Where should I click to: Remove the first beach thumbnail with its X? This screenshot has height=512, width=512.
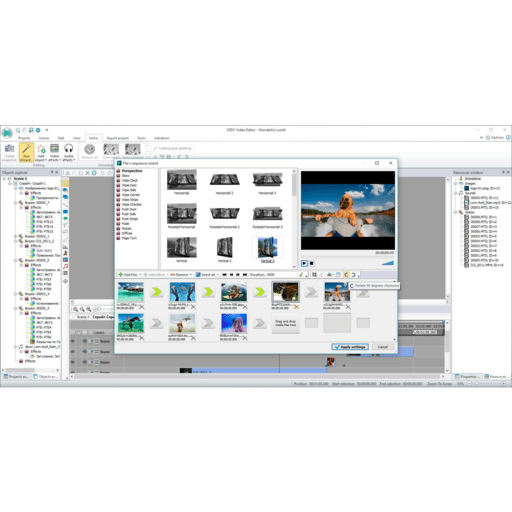point(142,307)
